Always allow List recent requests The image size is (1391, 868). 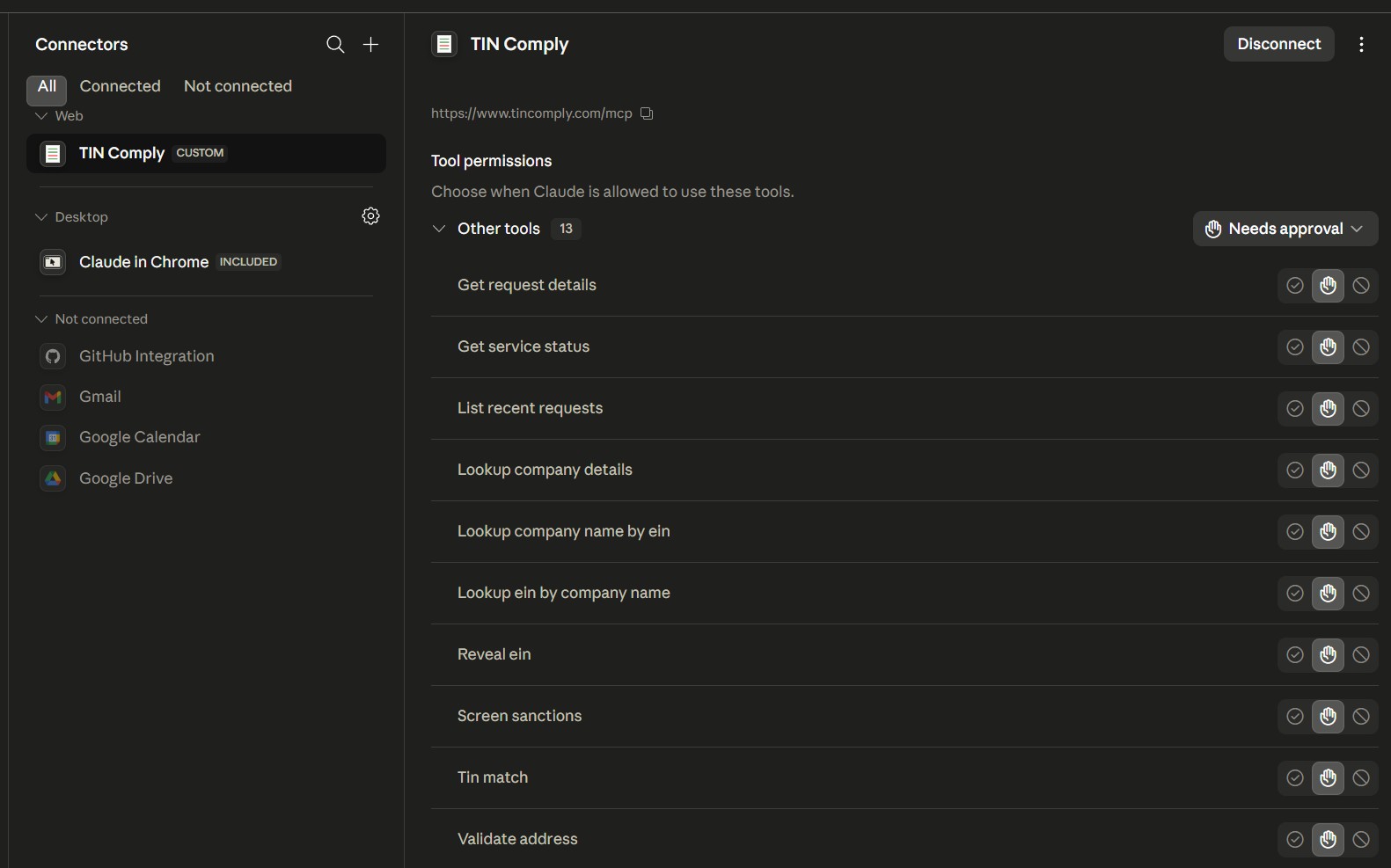1295,408
